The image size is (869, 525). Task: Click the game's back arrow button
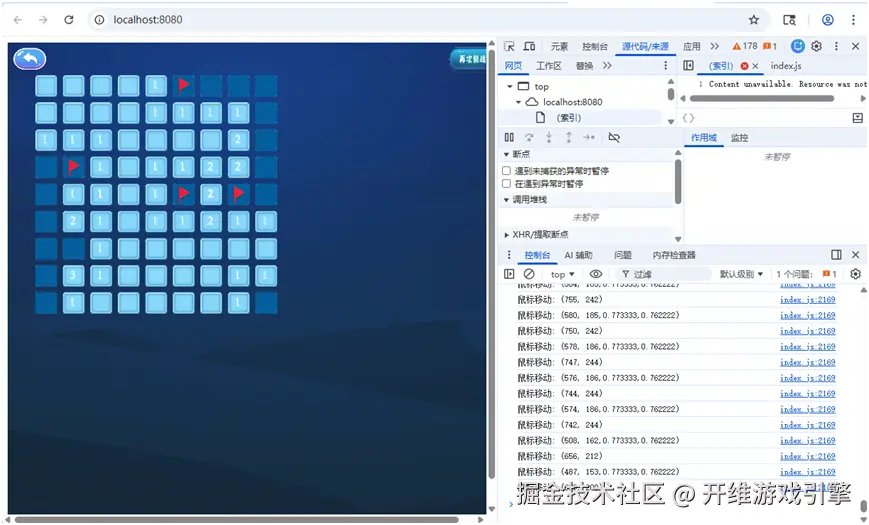[x=29, y=59]
